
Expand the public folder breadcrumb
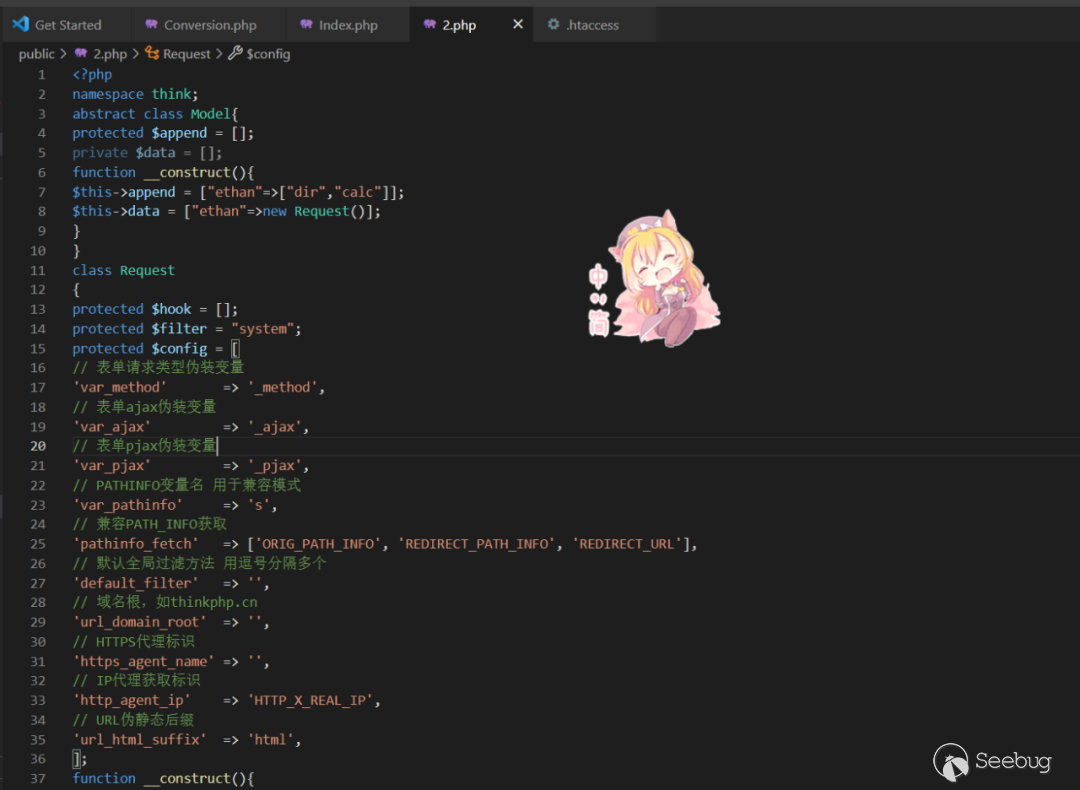[x=37, y=54]
